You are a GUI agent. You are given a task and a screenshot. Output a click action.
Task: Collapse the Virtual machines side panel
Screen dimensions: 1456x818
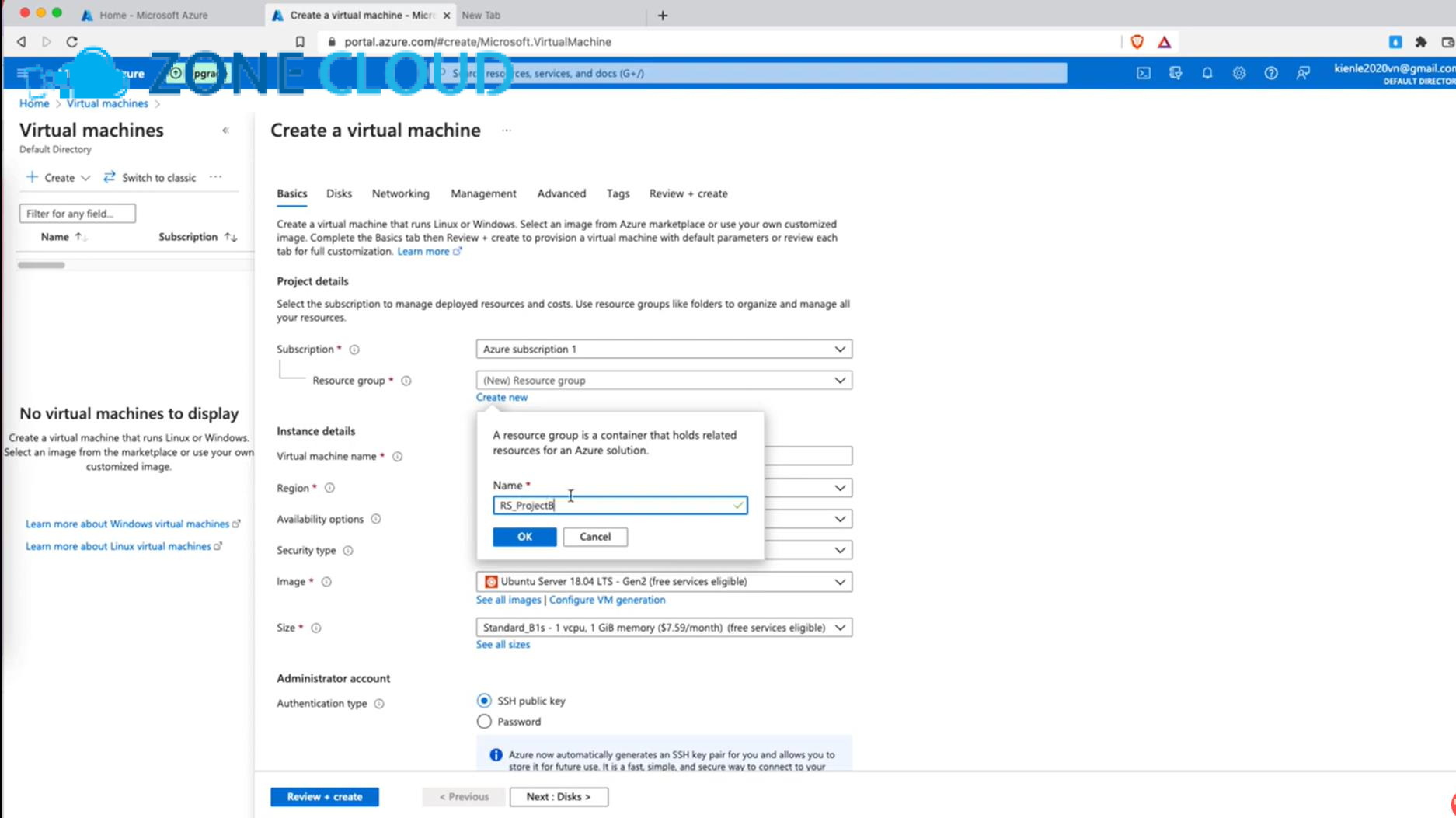click(x=225, y=131)
